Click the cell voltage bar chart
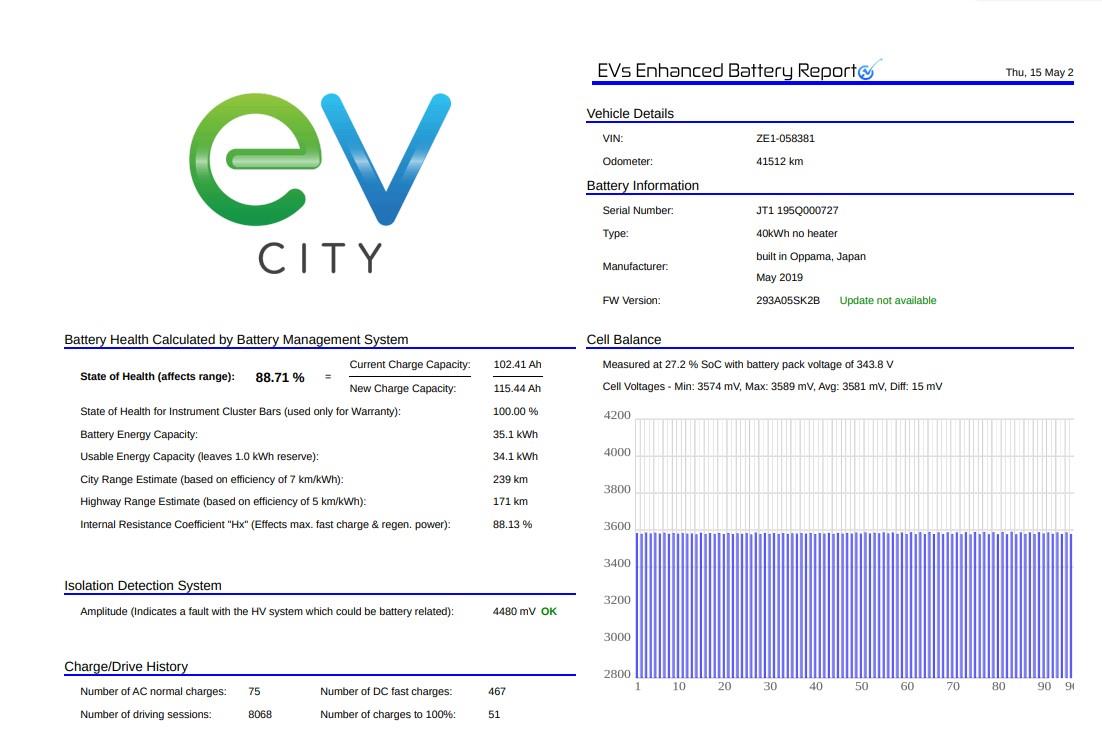Image resolution: width=1102 pixels, height=747 pixels. (854, 548)
